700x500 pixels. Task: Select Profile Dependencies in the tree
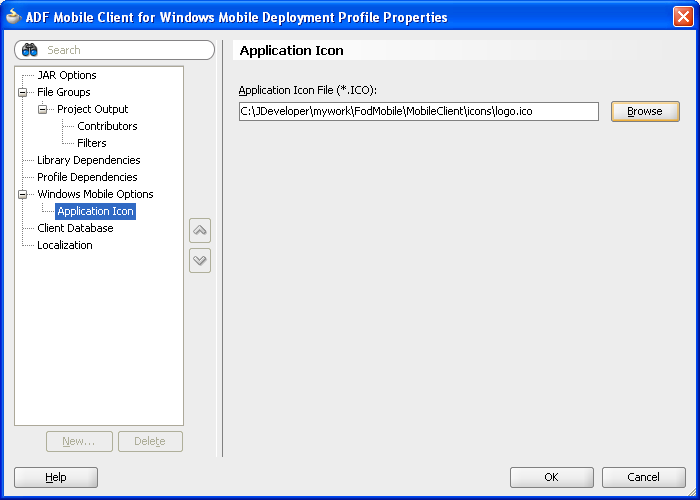(88, 177)
